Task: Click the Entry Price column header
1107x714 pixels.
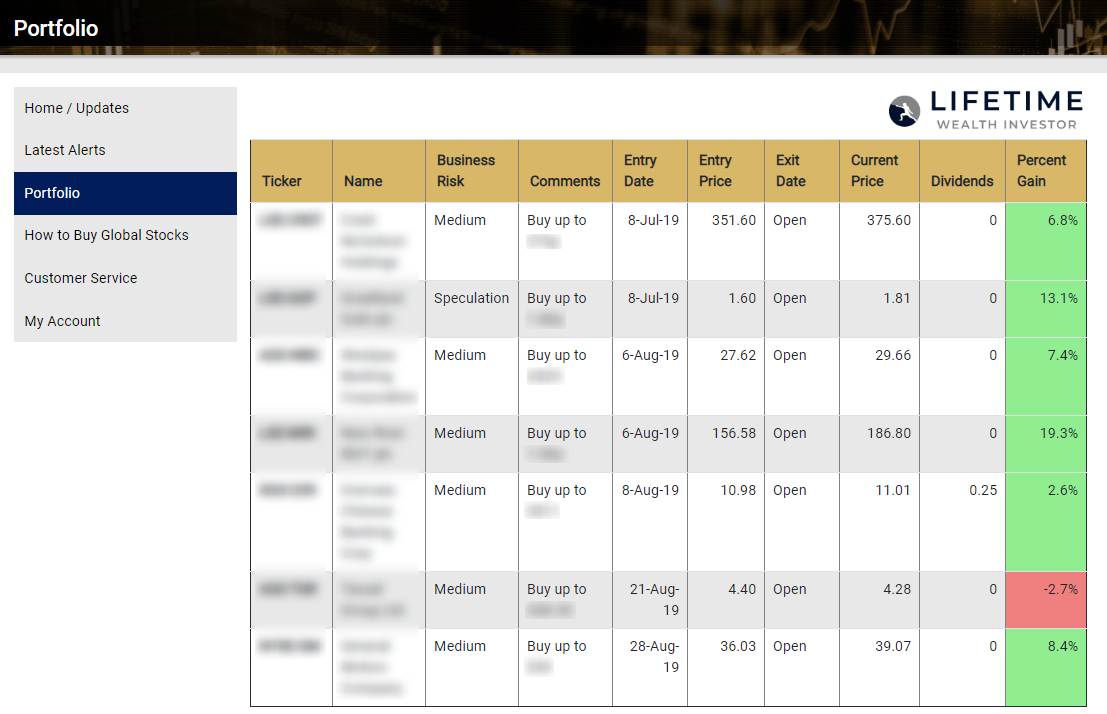Action: [726, 172]
